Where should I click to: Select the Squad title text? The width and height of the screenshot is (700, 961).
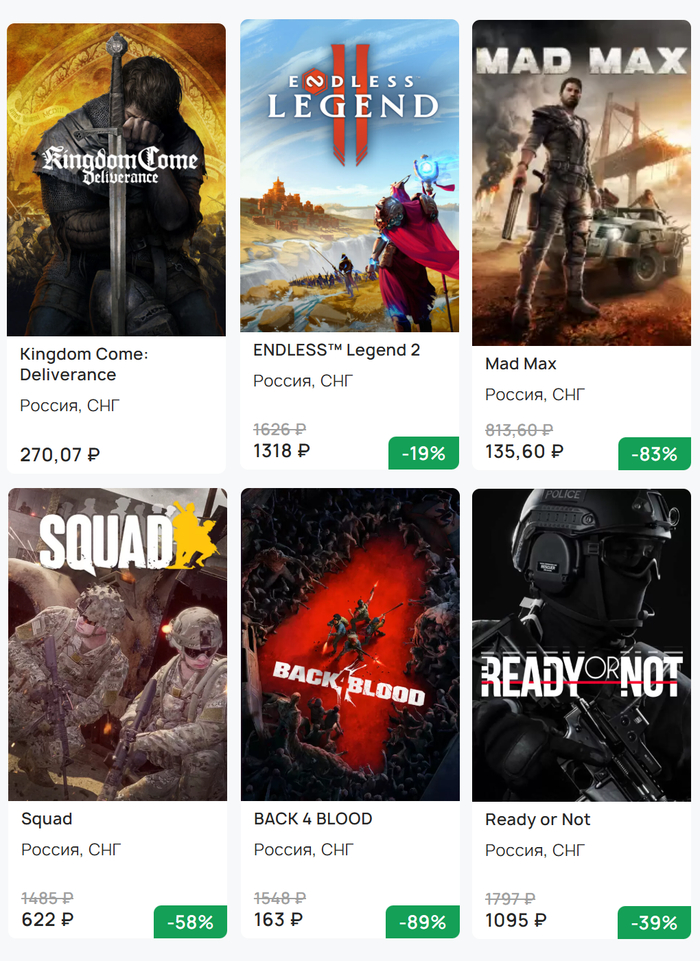[47, 819]
